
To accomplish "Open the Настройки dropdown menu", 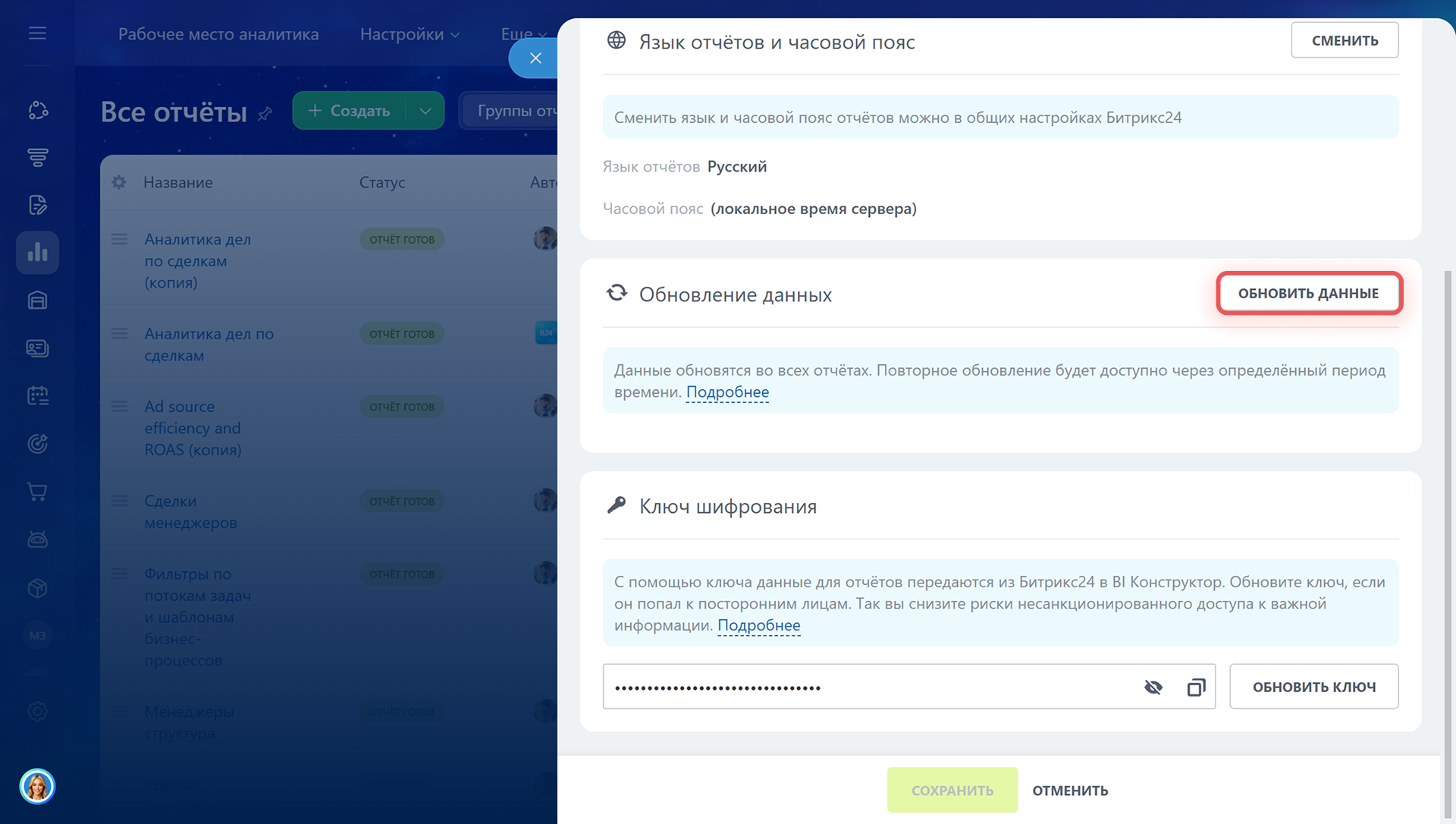I will 409,34.
